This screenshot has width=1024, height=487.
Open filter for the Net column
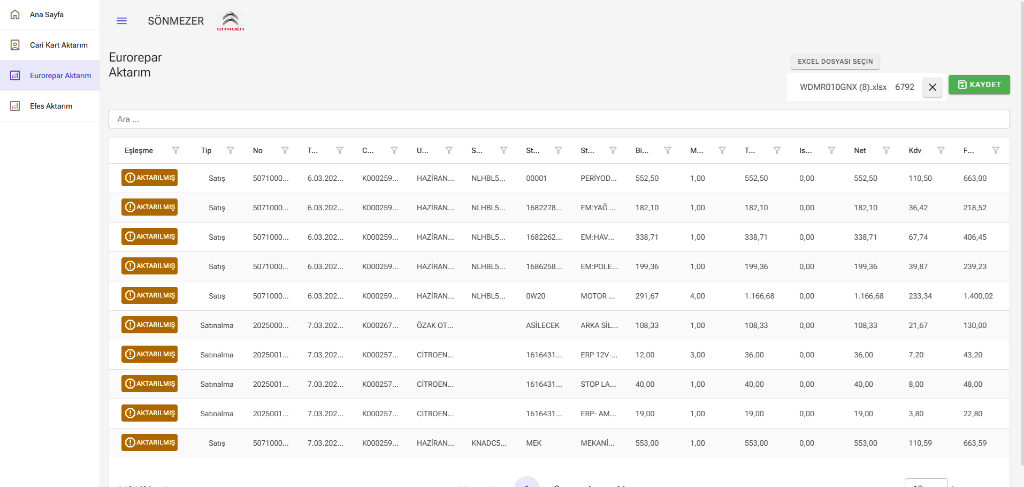pos(886,151)
